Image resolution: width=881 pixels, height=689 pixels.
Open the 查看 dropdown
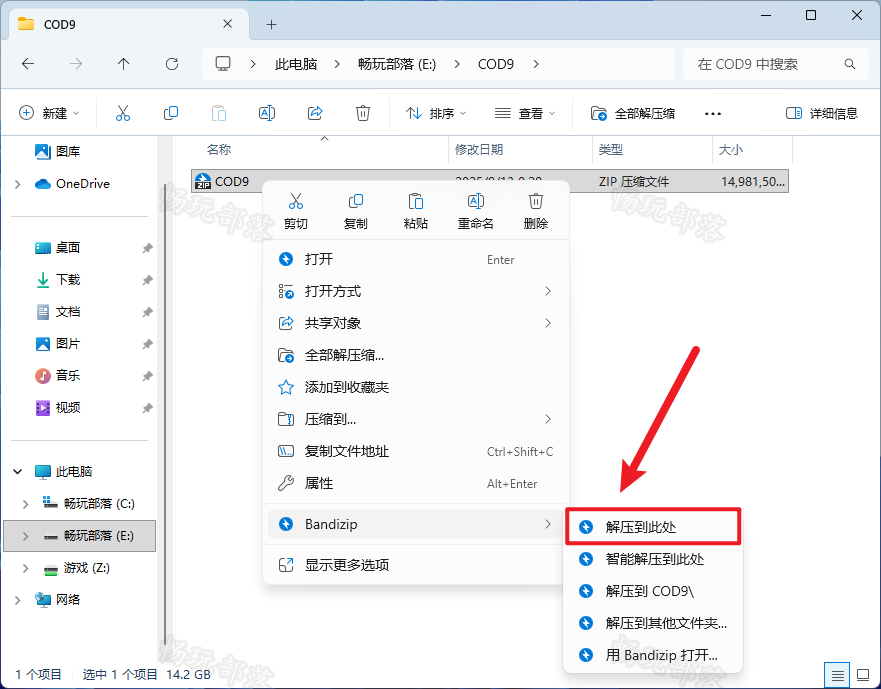click(x=525, y=114)
